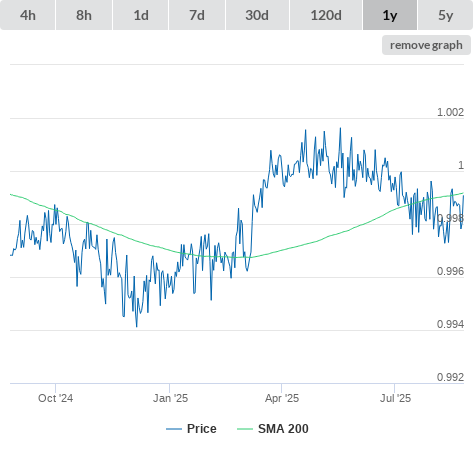Screen dimensions: 474x455
Task: Switch chart to 30d view
Action: point(257,15)
